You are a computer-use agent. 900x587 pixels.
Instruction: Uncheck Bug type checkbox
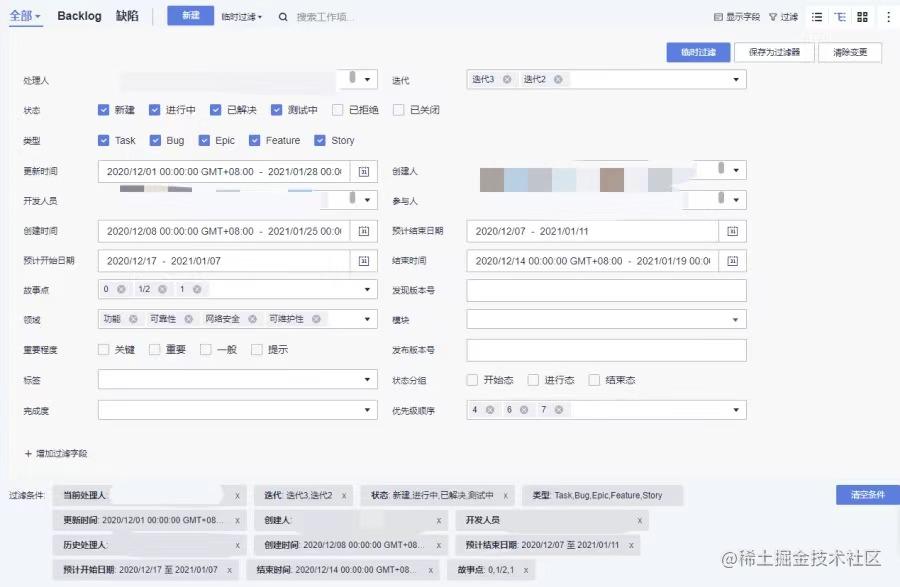click(x=155, y=140)
